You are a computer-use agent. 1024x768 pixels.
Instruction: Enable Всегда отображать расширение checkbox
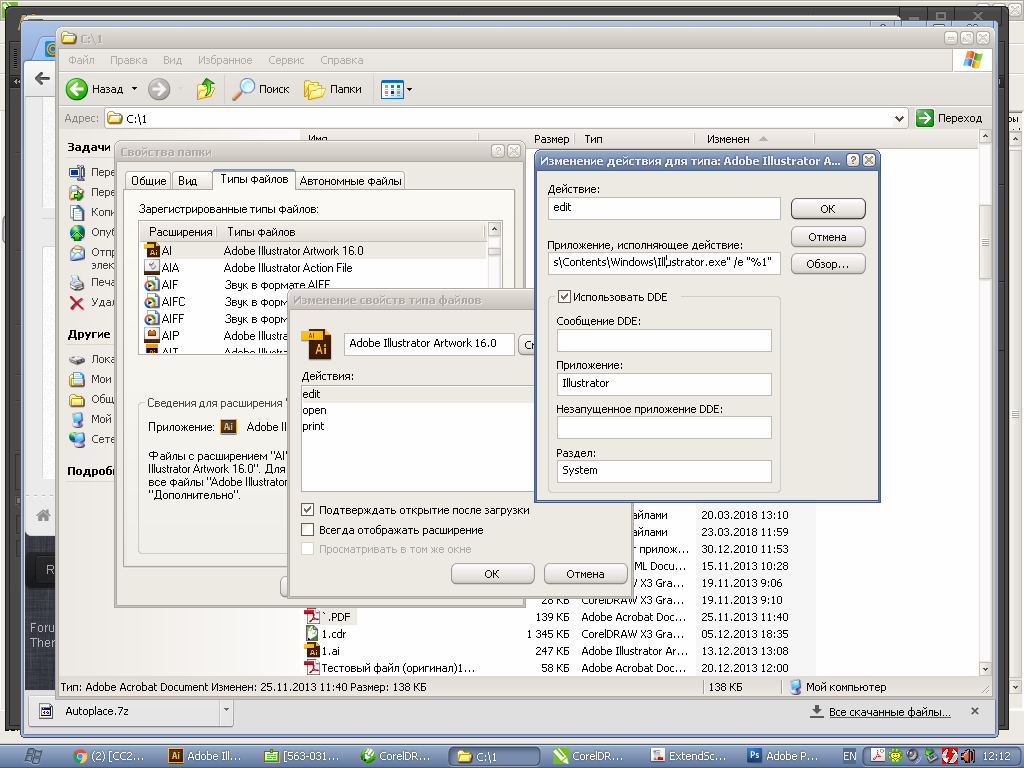[x=308, y=530]
